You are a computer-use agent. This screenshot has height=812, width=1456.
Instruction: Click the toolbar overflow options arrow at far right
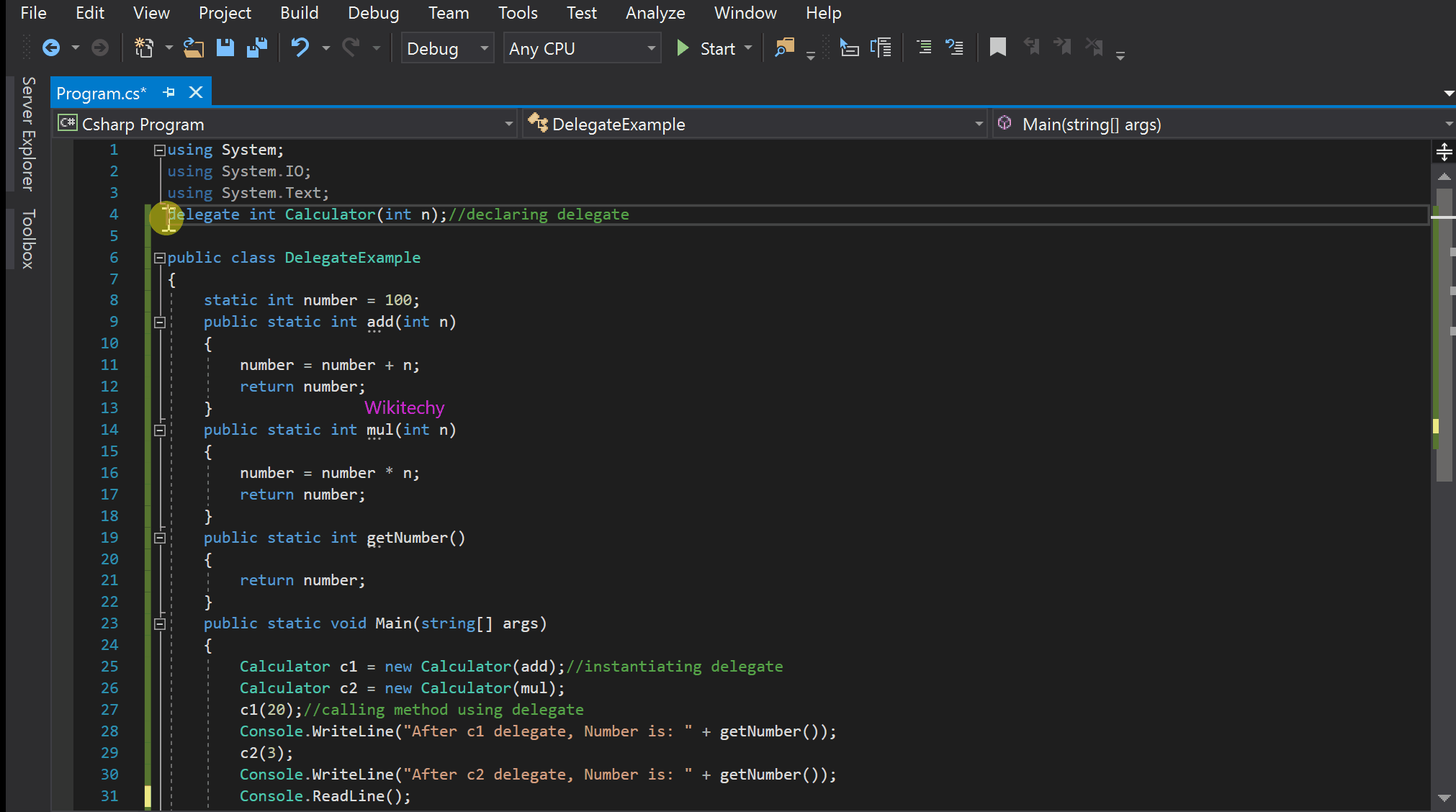tap(1120, 55)
